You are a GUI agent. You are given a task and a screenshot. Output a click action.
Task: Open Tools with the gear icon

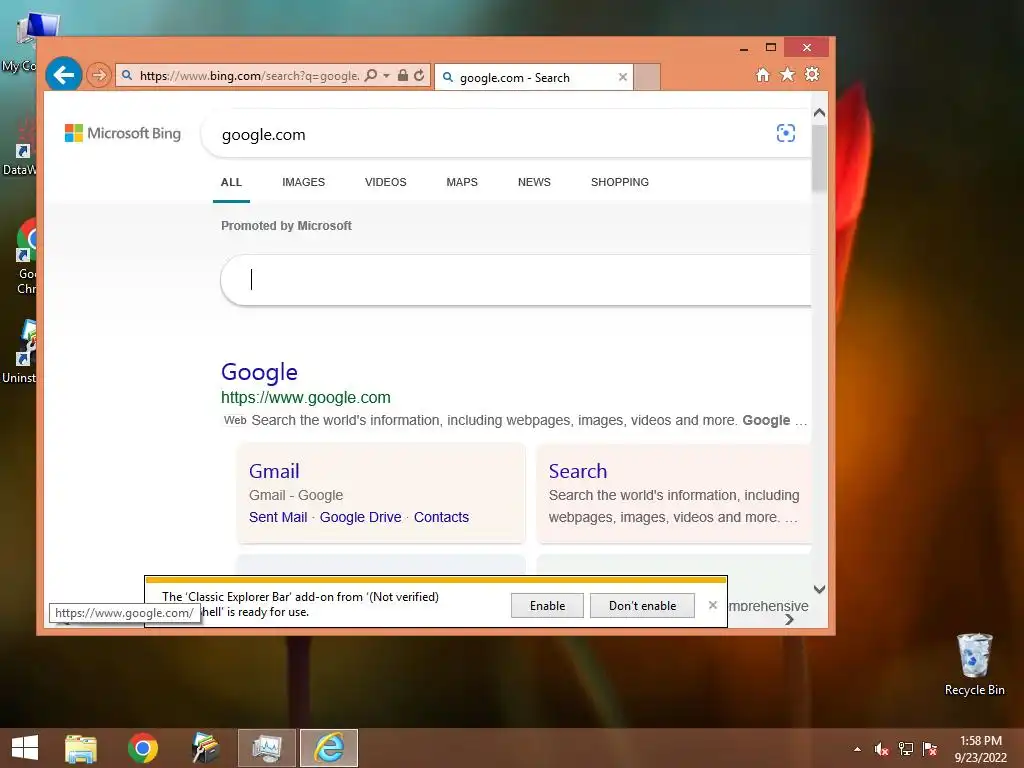[812, 74]
